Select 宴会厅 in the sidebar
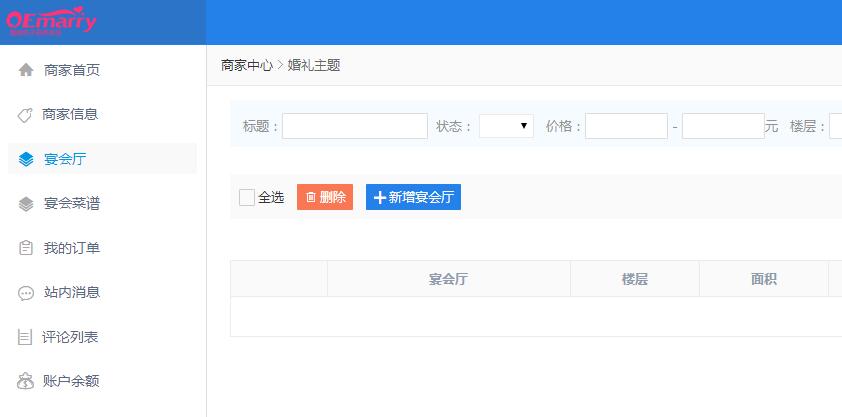This screenshot has width=842, height=417. [102, 159]
